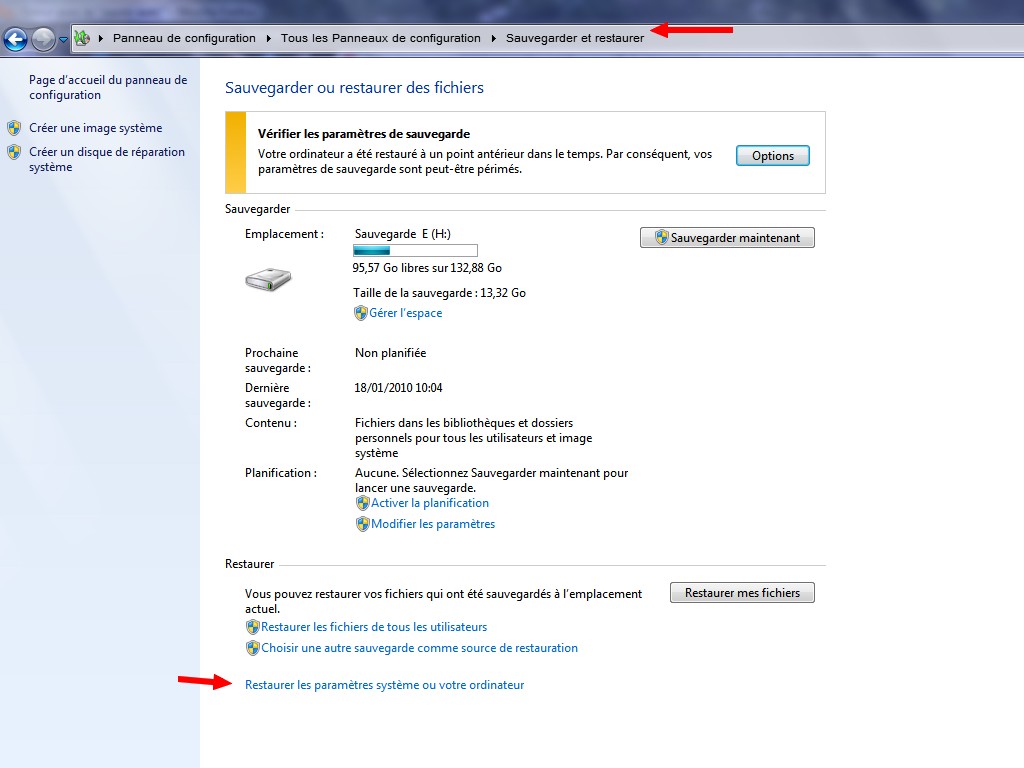The width and height of the screenshot is (1024, 768).
Task: Click the Backup and Restore address bar icon
Action: 83,38
